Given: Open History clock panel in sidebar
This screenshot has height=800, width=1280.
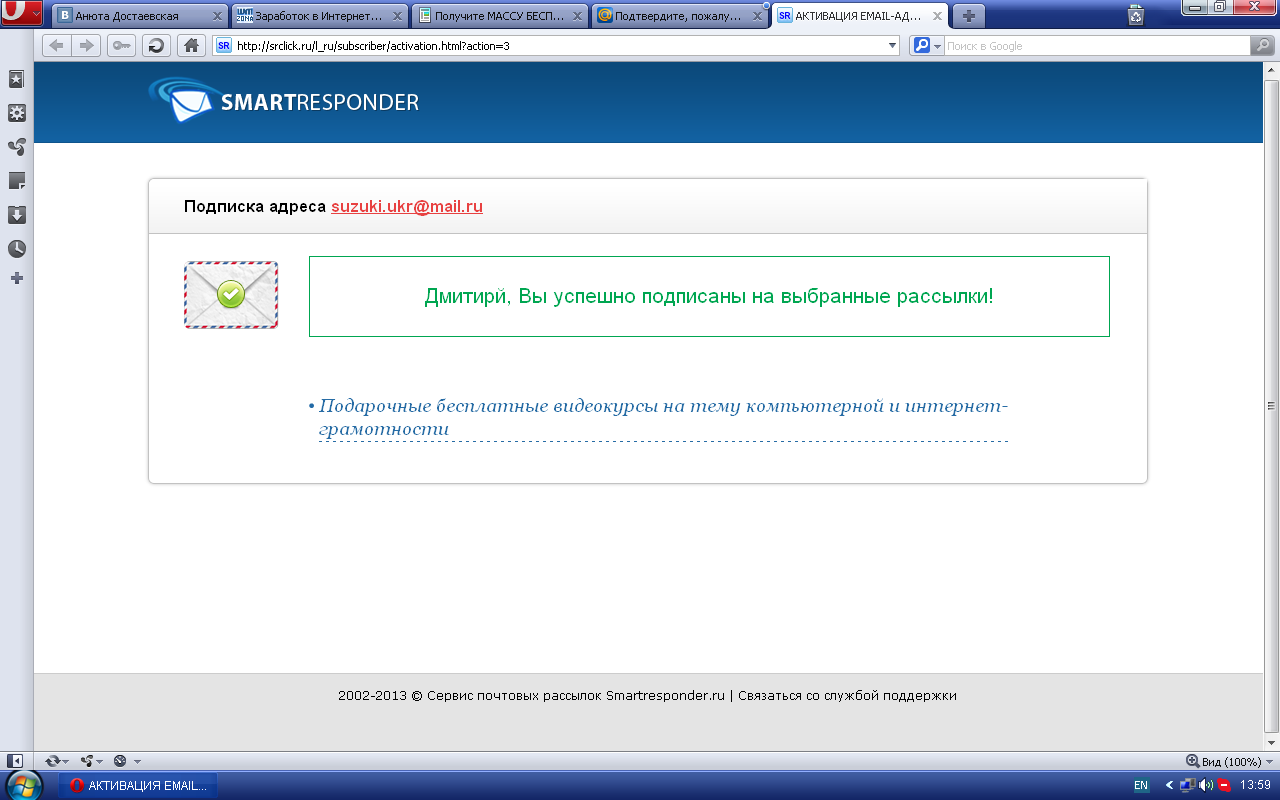Looking at the screenshot, I should pos(16,249).
